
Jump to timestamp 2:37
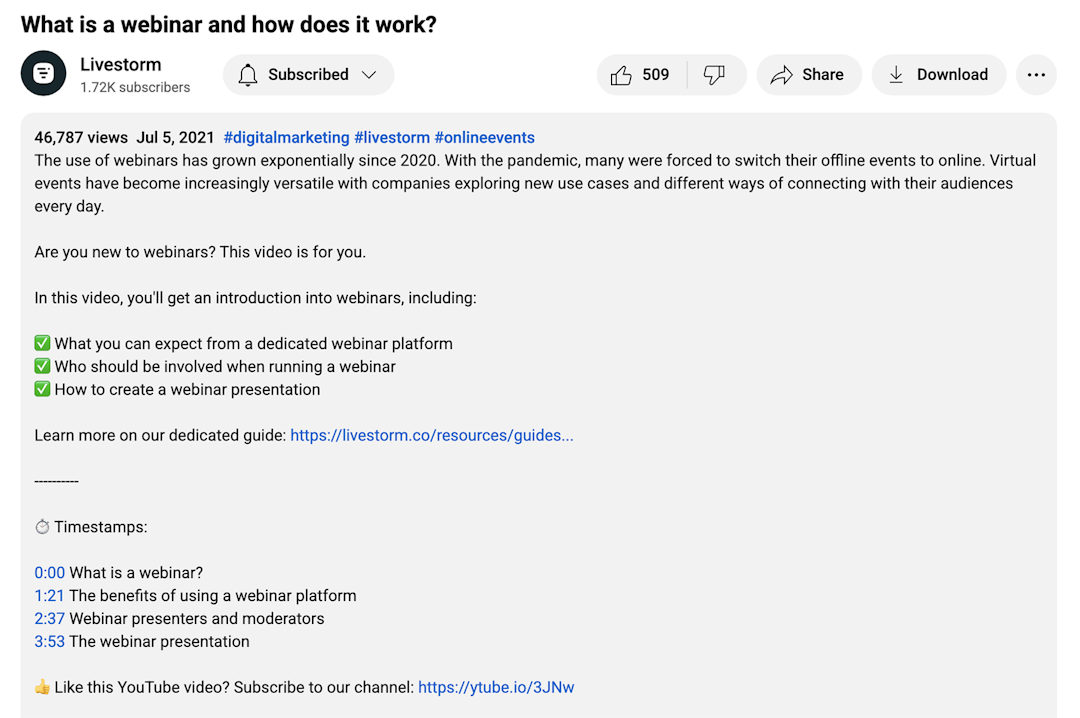(50, 618)
